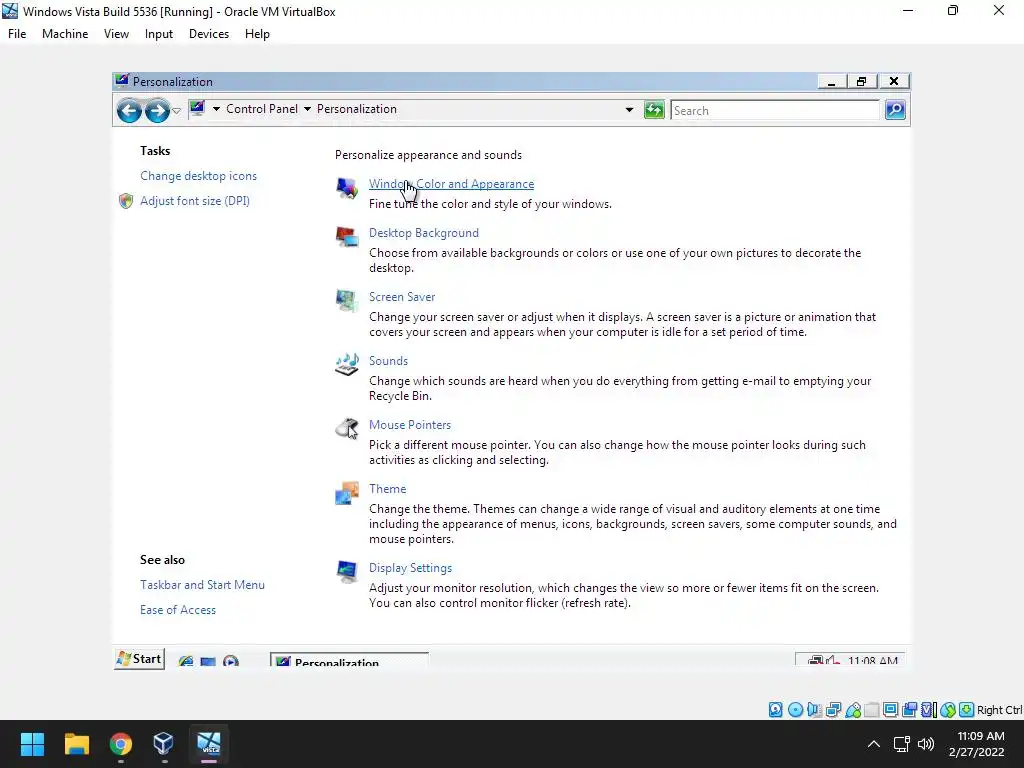Click the Mouse Pointers icon

point(347,428)
